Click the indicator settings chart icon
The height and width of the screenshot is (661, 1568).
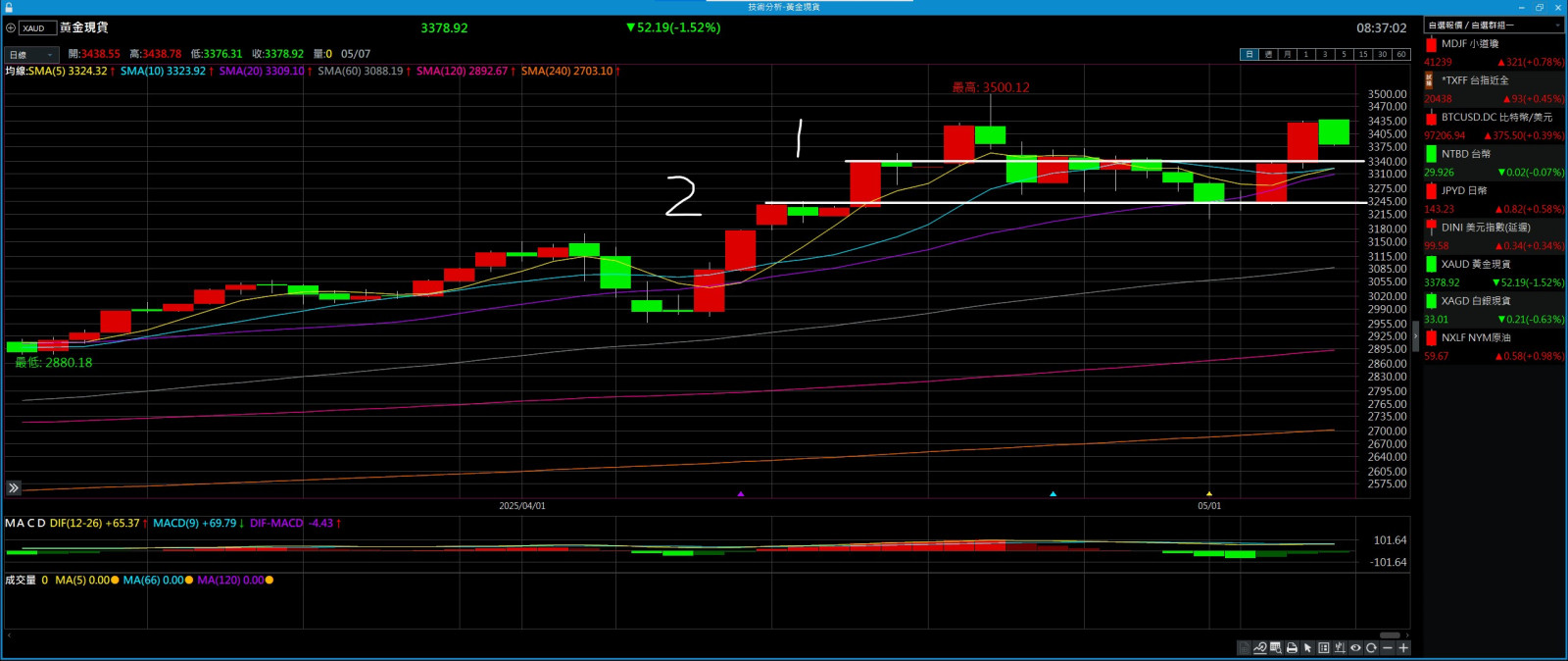[x=1340, y=648]
